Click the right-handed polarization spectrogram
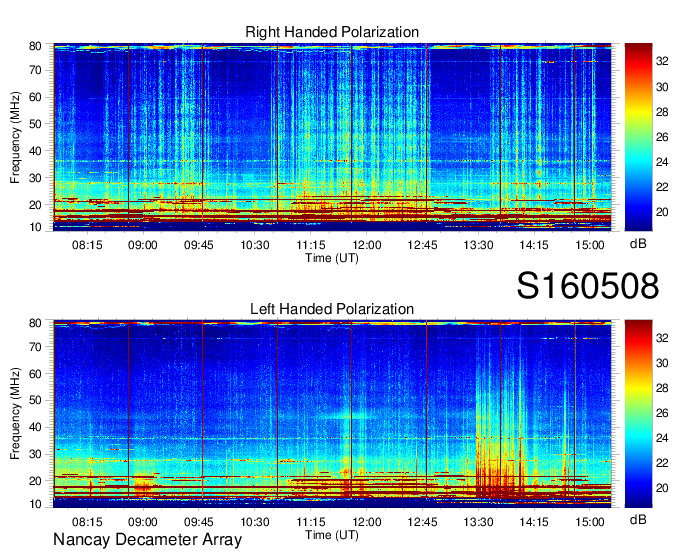Screen dimensions: 680x552 [x=332, y=137]
